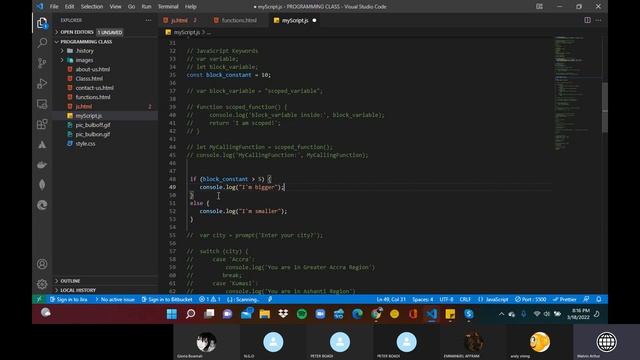This screenshot has height=360, width=640.
Task: Open pic_bulbon.gif in the explorer
Action: (x=93, y=134)
